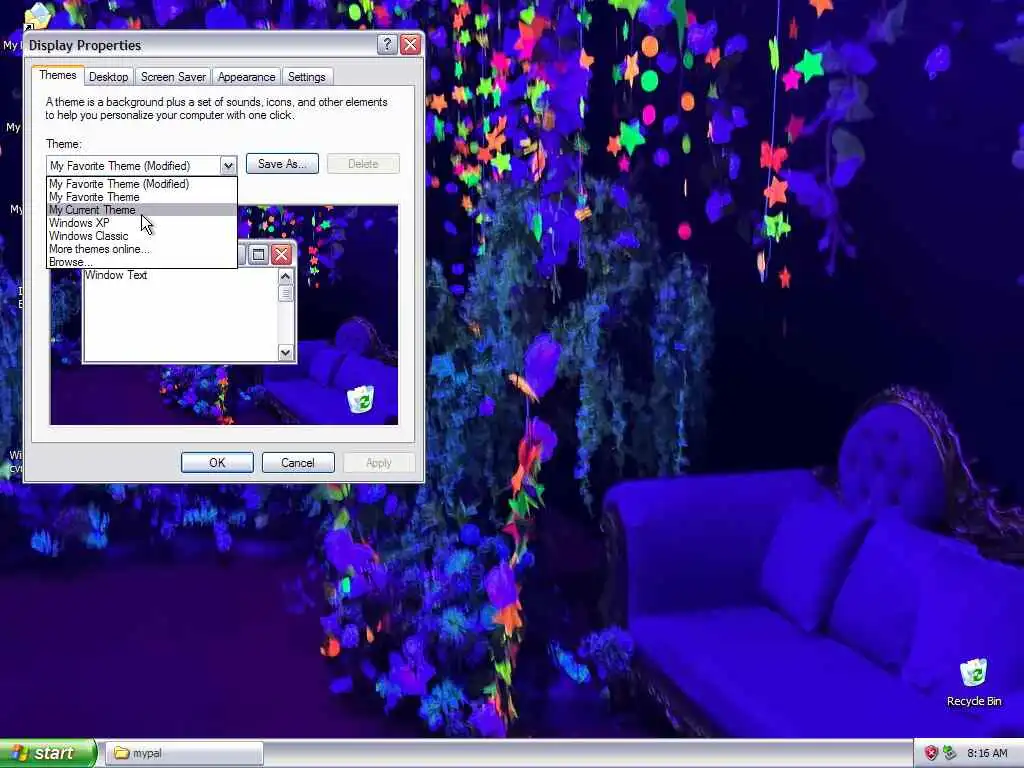The image size is (1024, 768).
Task: Go to the Appearance tab
Action: pos(246,77)
